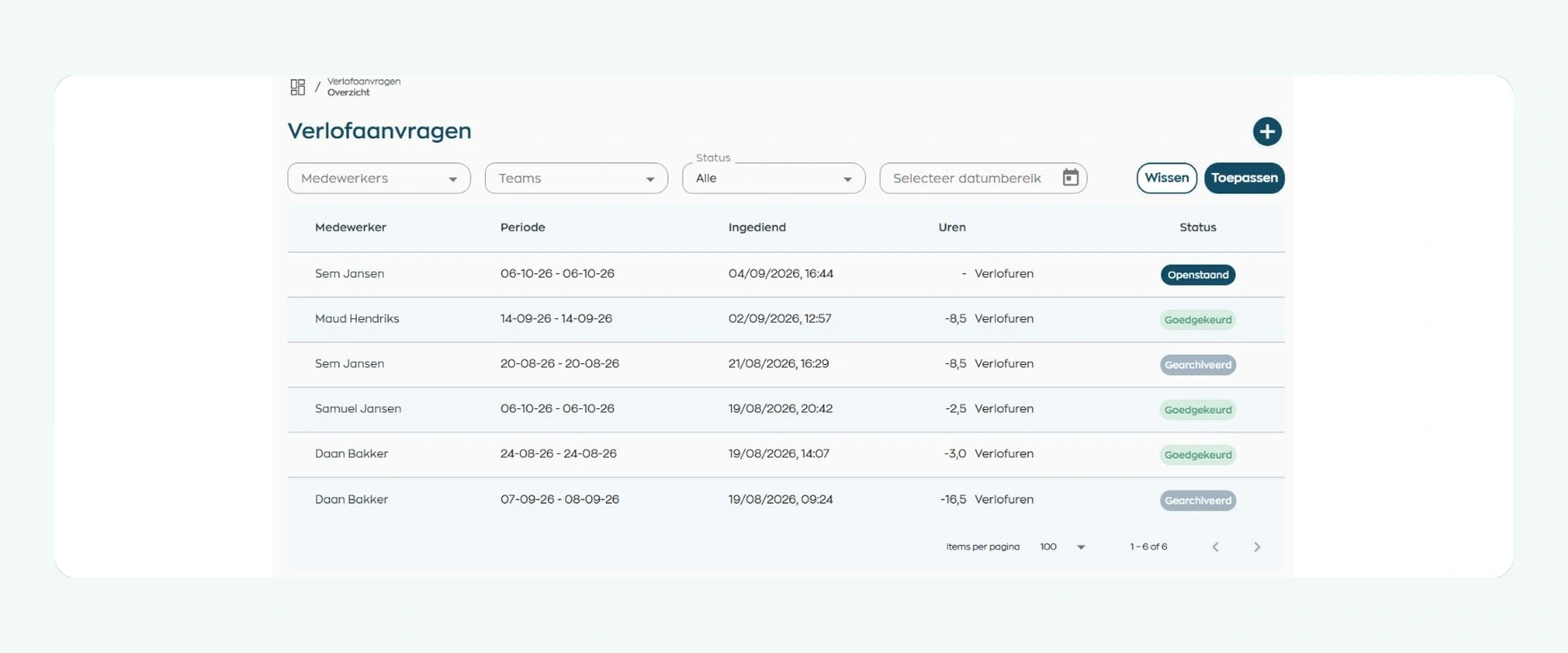Click period 14-09-26 - 14-09-26
This screenshot has height=653, width=1568.
556,319
